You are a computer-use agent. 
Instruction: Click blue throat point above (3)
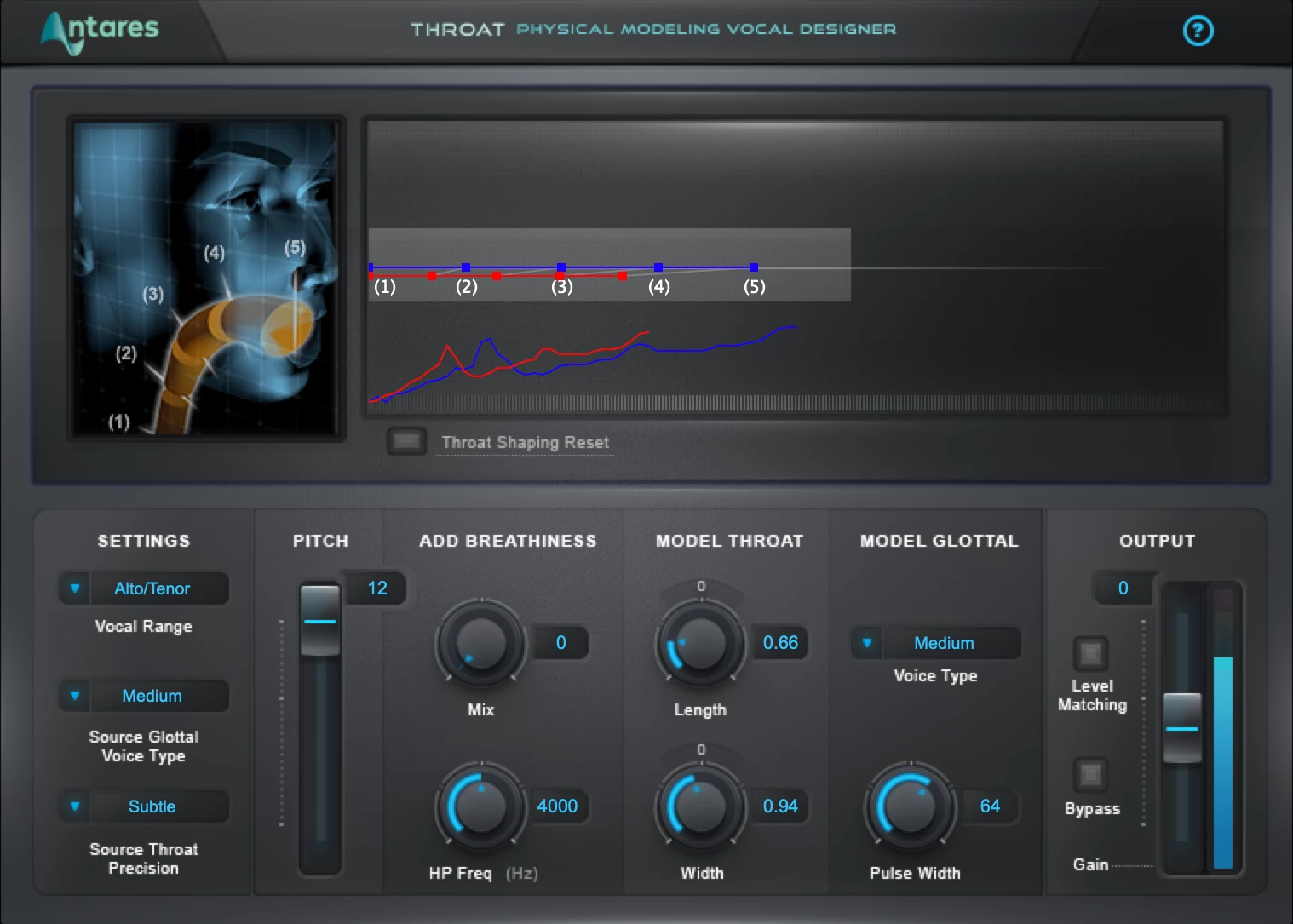click(x=561, y=267)
